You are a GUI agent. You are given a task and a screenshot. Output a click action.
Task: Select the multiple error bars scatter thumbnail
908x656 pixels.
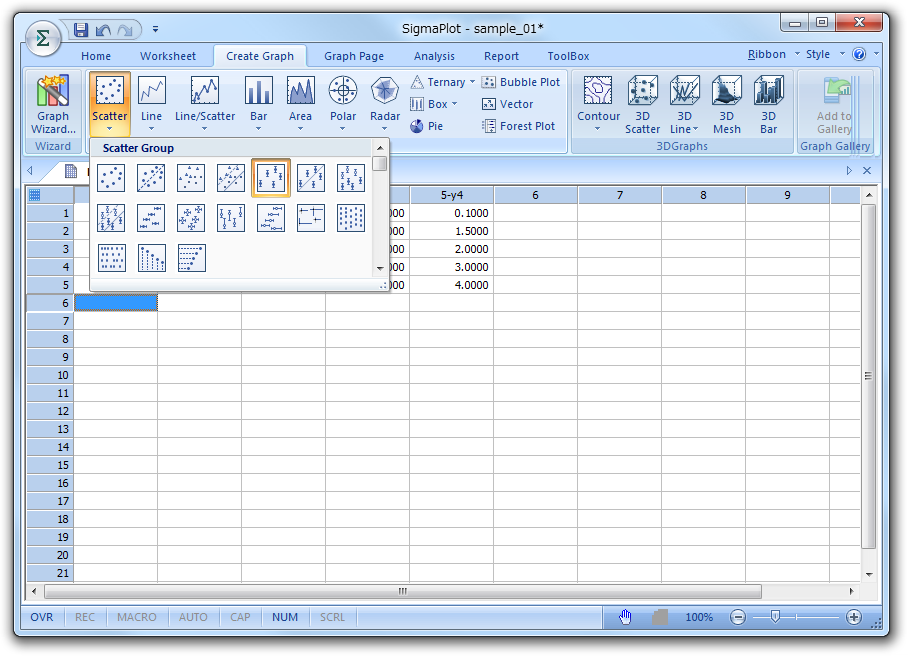pos(351,178)
